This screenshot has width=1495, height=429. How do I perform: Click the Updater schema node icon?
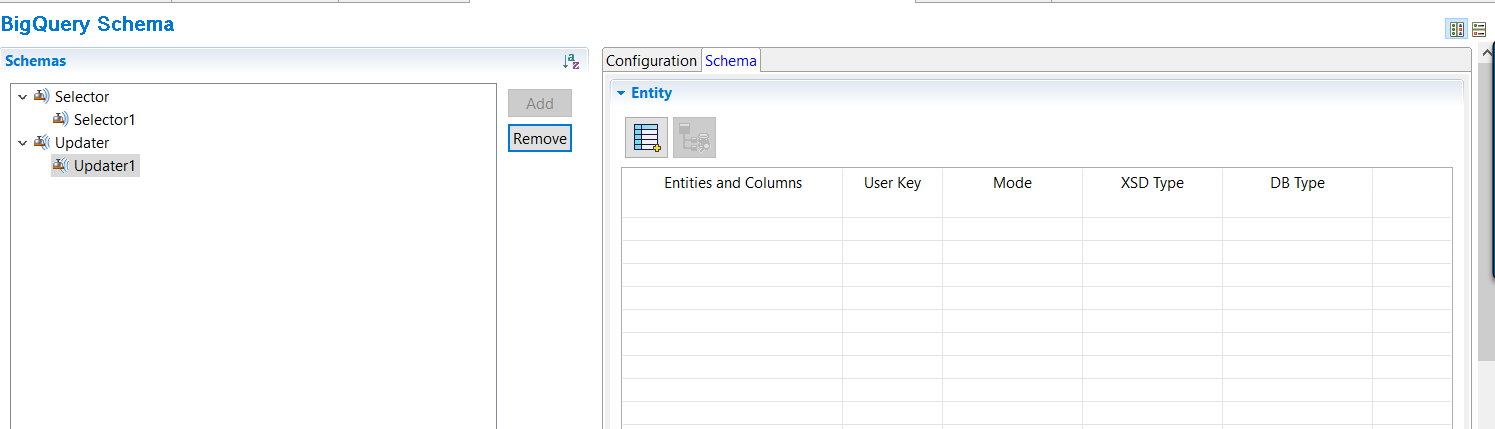click(42, 143)
